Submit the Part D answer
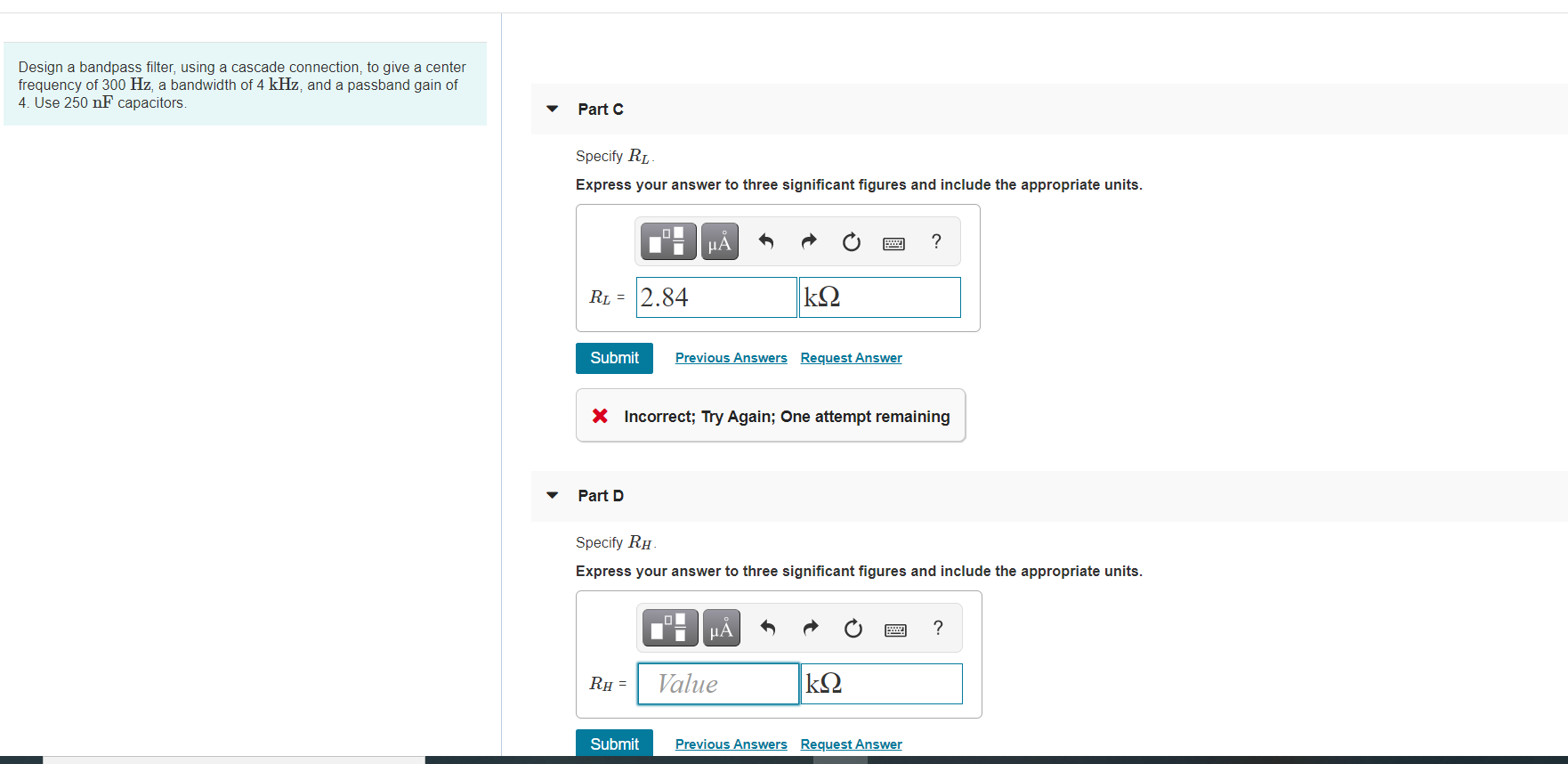The height and width of the screenshot is (764, 1568). click(x=614, y=744)
